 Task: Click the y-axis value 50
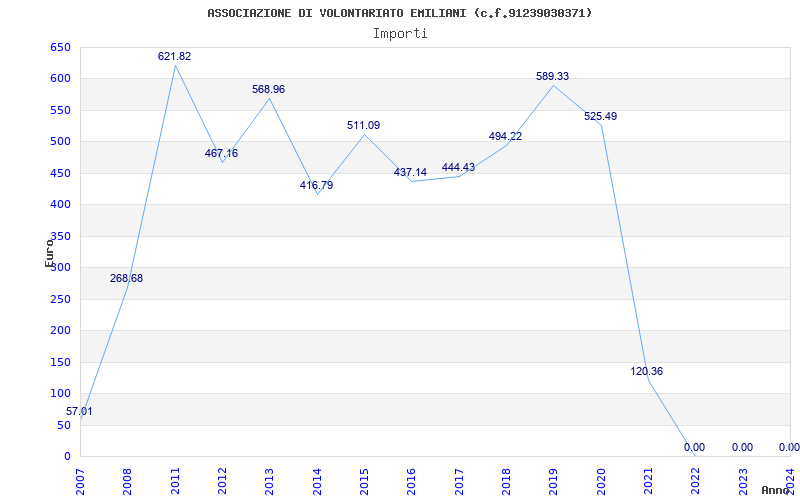point(62,425)
